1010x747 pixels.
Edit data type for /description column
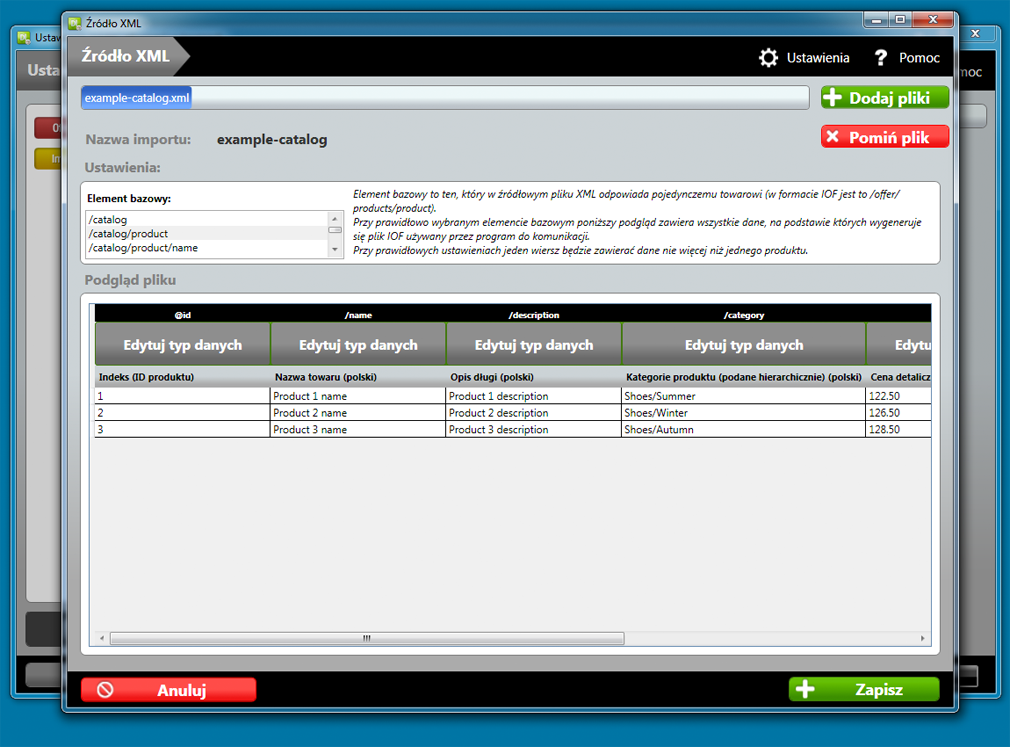tap(534, 345)
